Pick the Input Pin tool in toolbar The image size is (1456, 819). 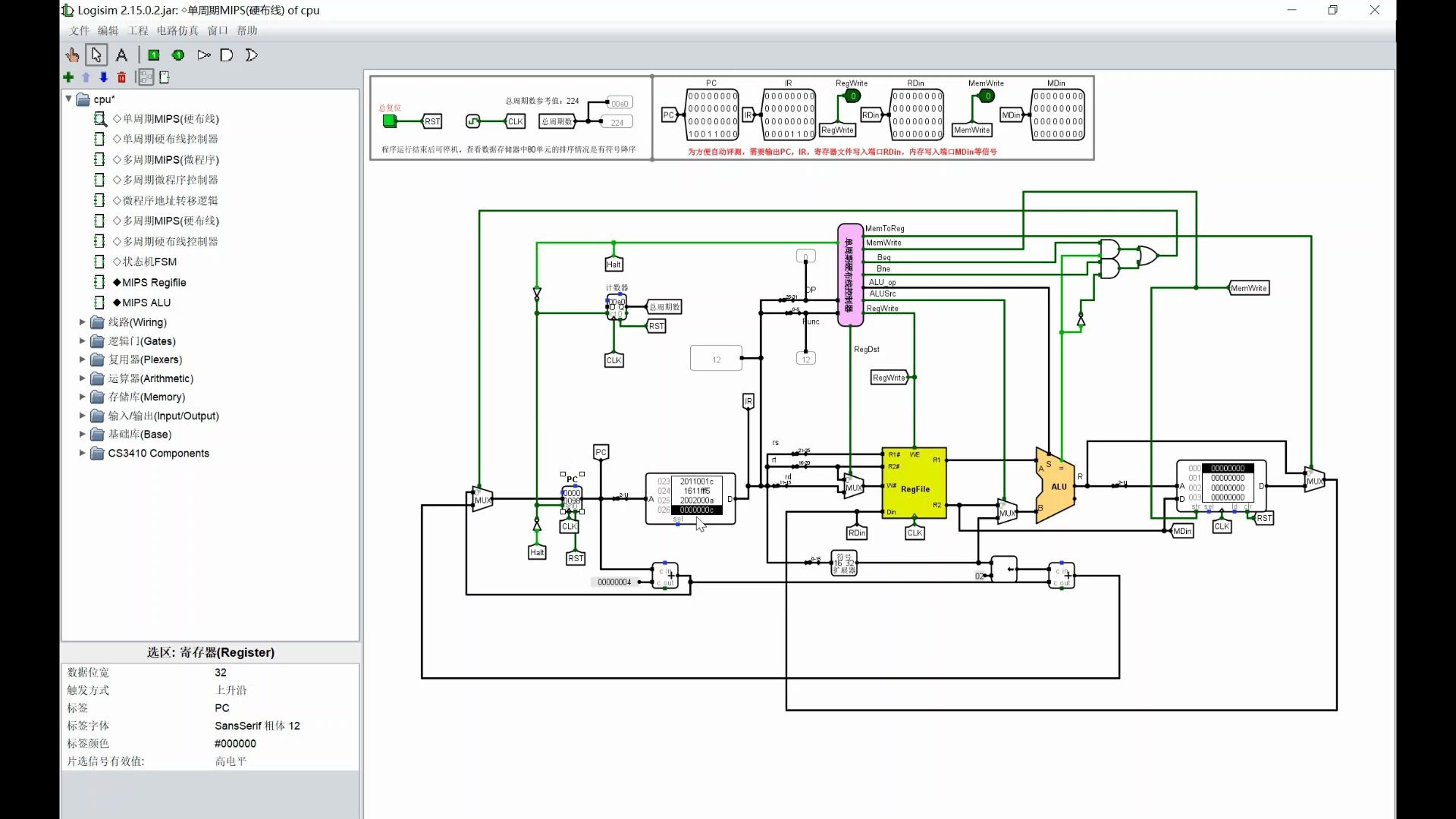click(x=154, y=55)
